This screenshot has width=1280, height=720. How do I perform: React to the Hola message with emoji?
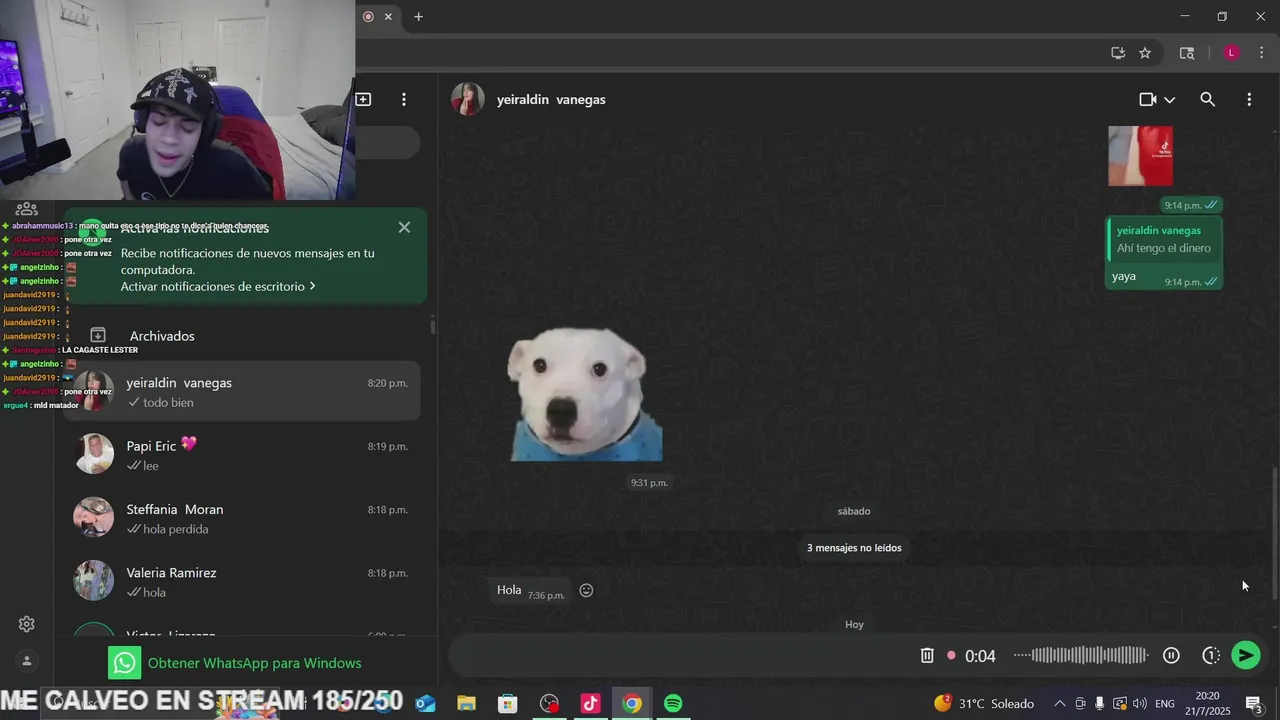pos(587,591)
